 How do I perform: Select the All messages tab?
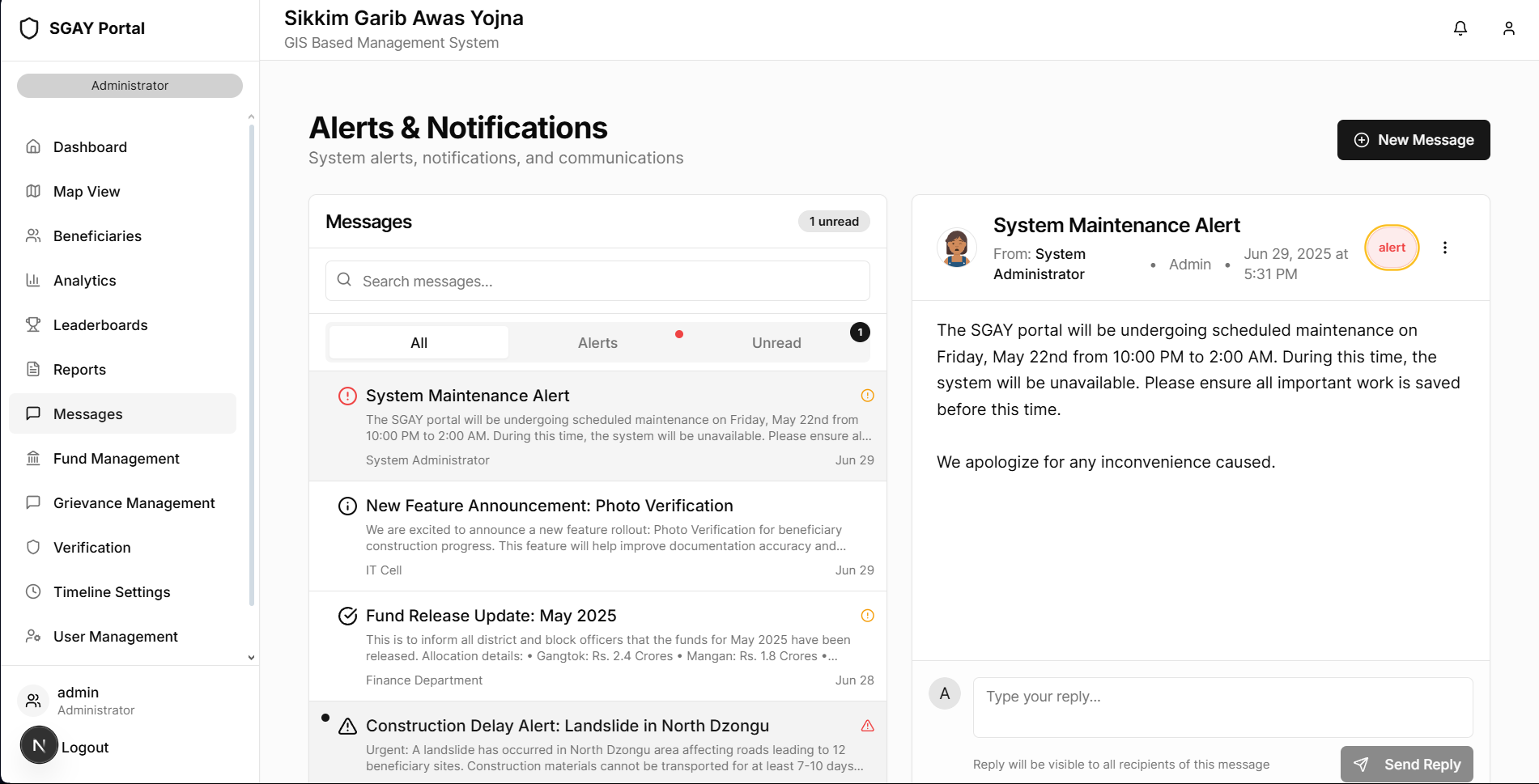[x=419, y=343]
